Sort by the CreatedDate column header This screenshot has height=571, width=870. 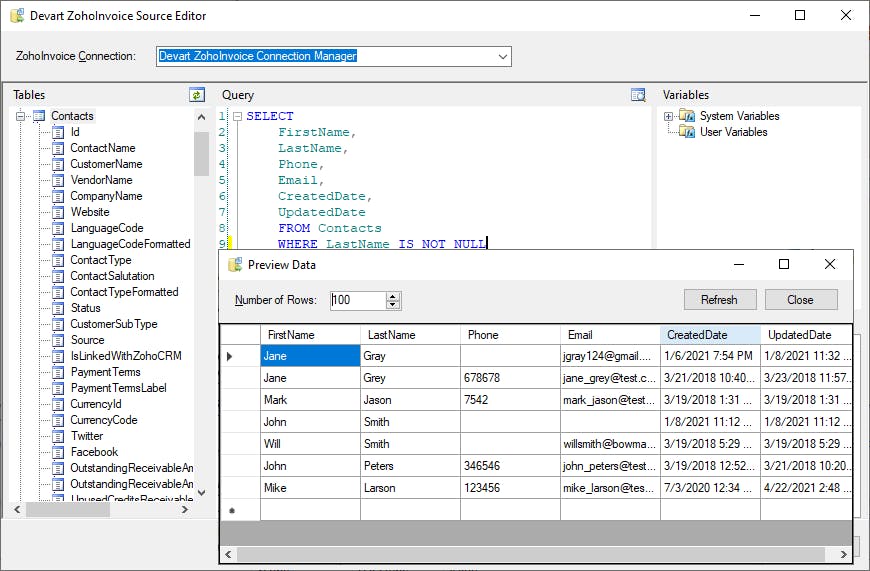pos(697,335)
